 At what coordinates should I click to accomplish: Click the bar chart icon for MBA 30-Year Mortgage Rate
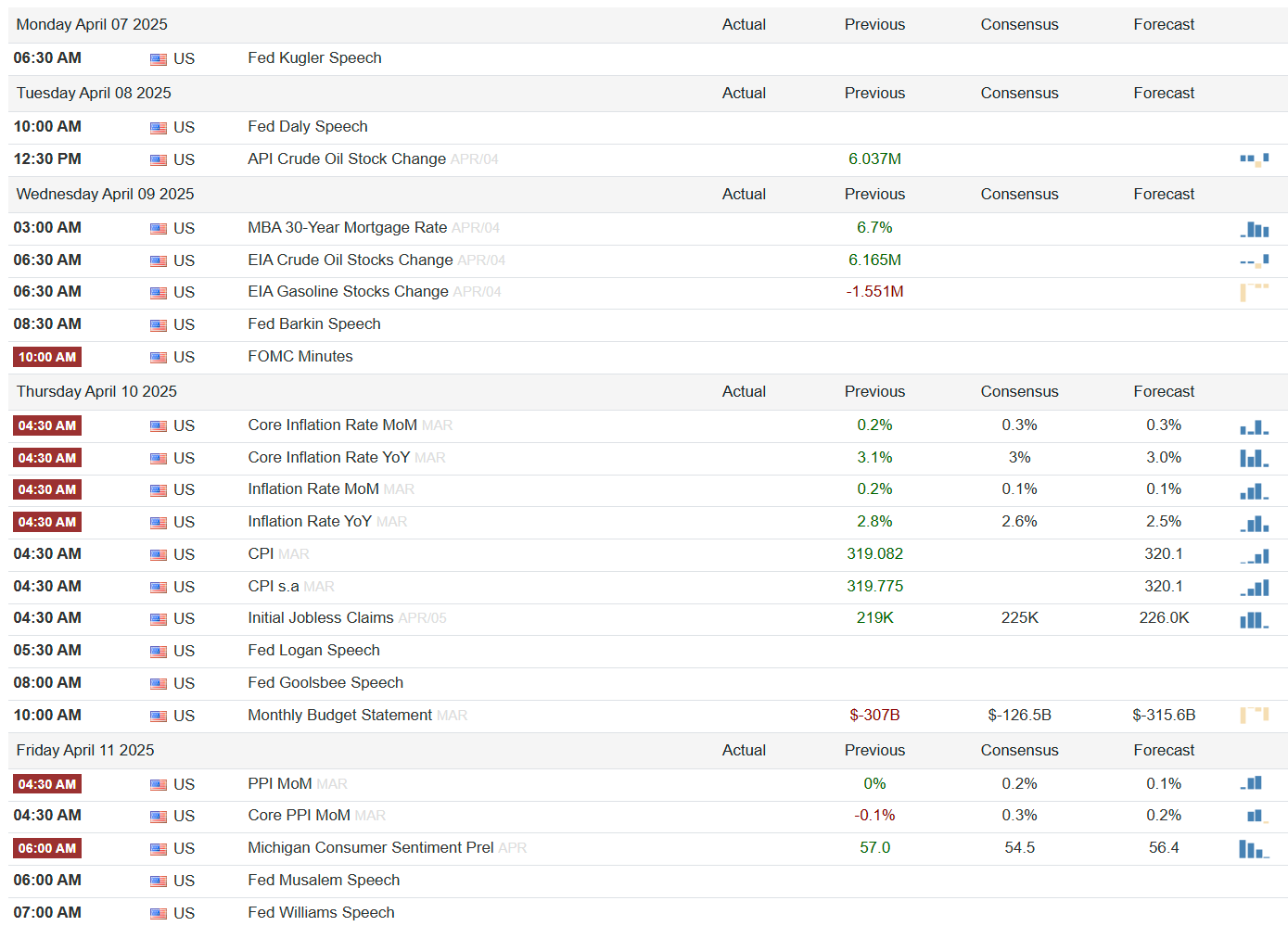click(x=1254, y=229)
